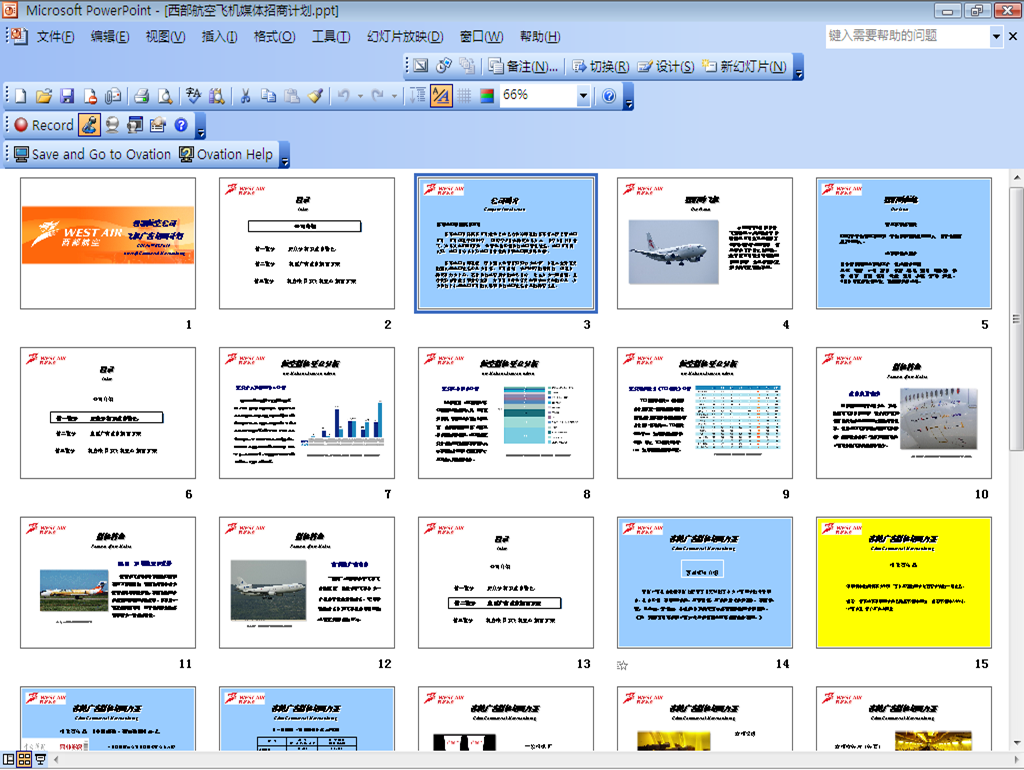Viewport: 1024px width, 770px height.
Task: Redo the last undone action
Action: click(377, 96)
